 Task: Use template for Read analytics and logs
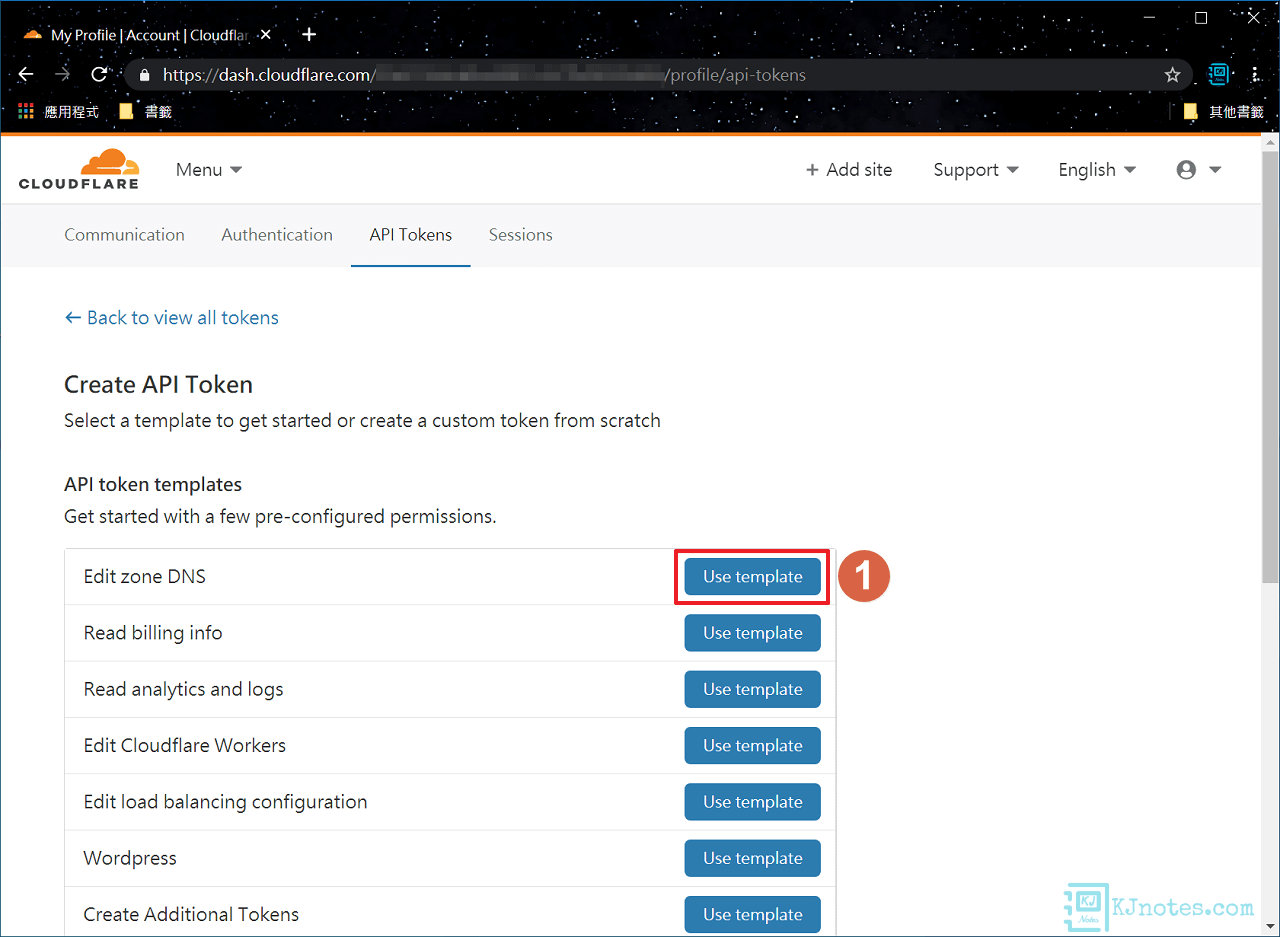pos(753,689)
